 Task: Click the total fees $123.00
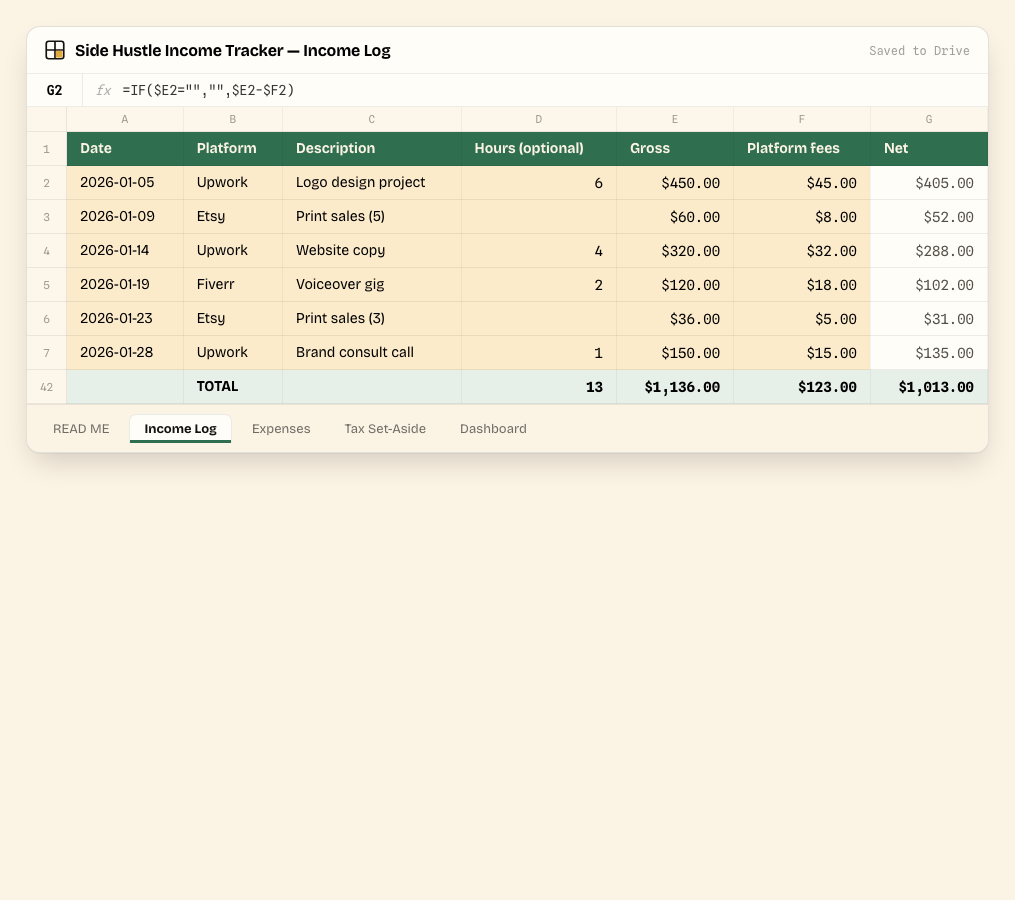pos(802,387)
